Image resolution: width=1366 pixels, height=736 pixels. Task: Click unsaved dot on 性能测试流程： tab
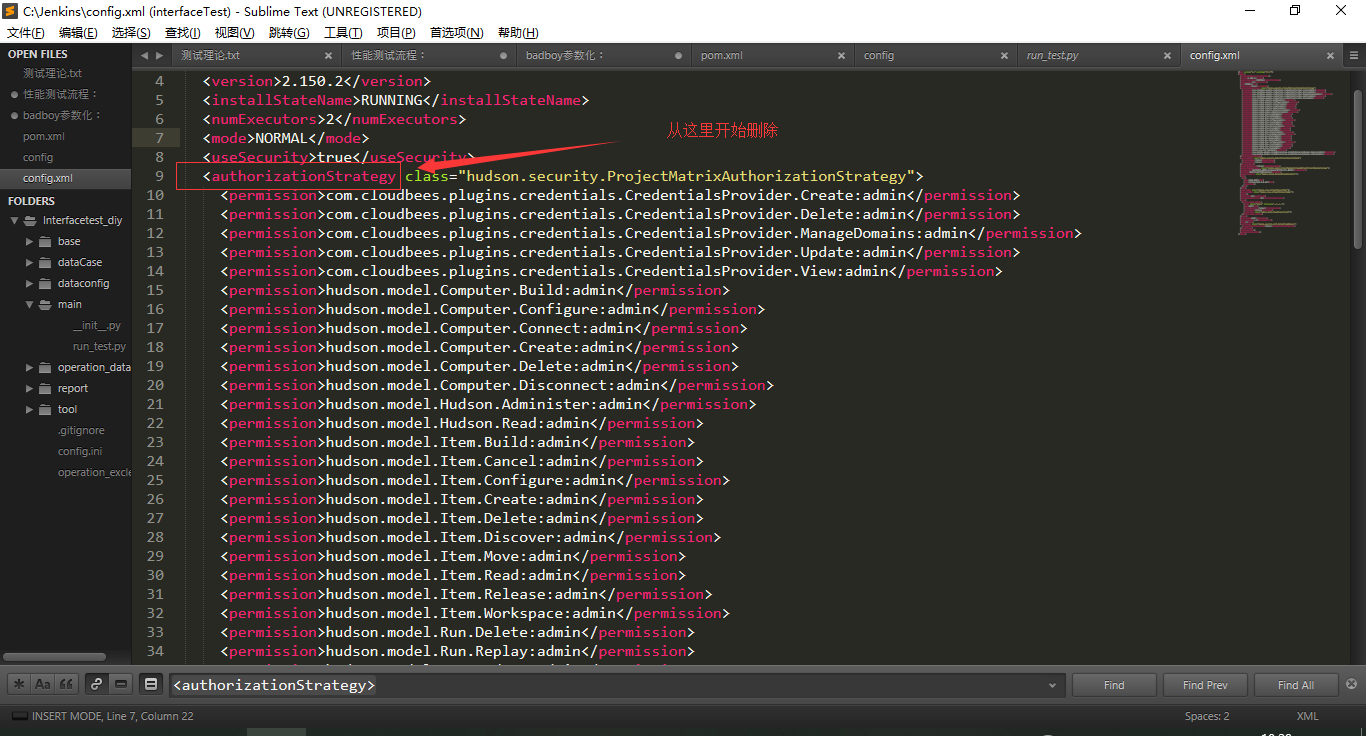point(505,56)
